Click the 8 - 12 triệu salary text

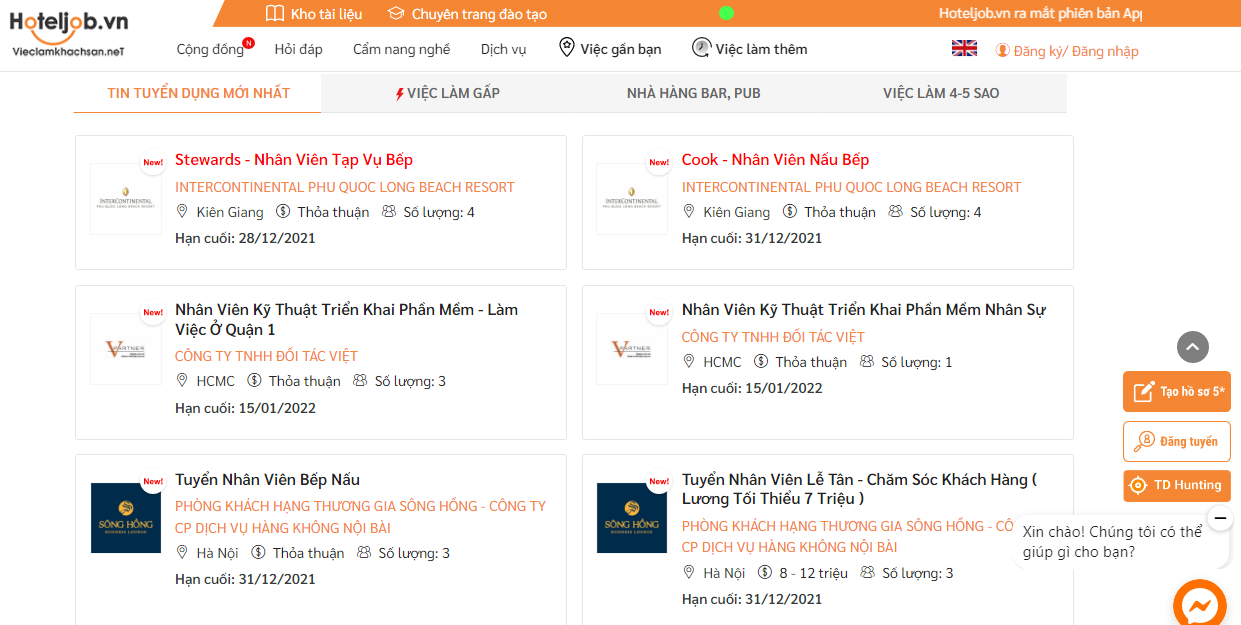pyautogui.click(x=813, y=573)
